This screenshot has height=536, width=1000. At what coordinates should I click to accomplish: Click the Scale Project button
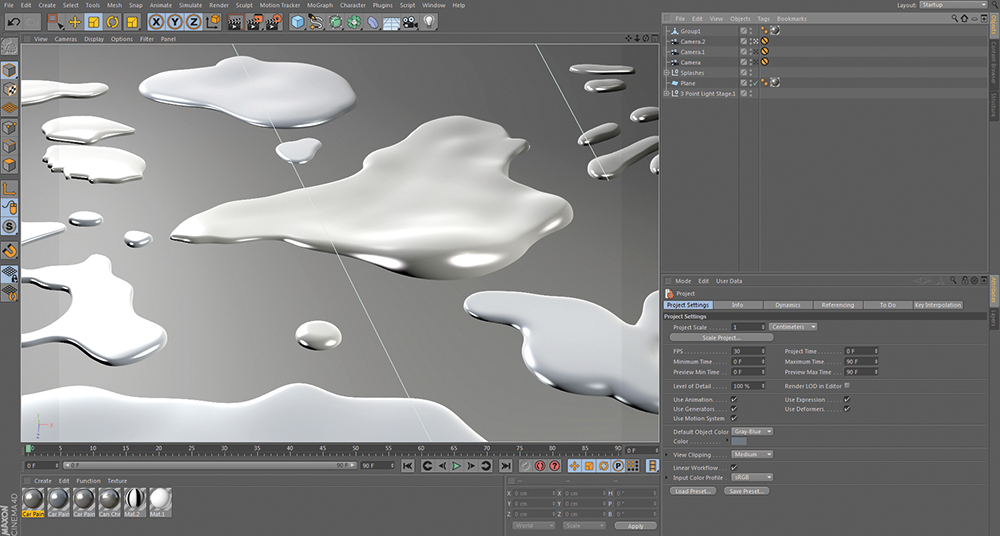point(721,338)
